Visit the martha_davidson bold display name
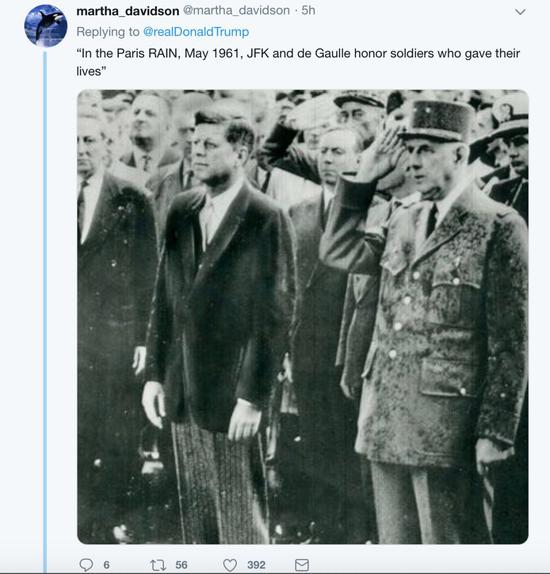Image resolution: width=550 pixels, height=574 pixels. coord(128,11)
